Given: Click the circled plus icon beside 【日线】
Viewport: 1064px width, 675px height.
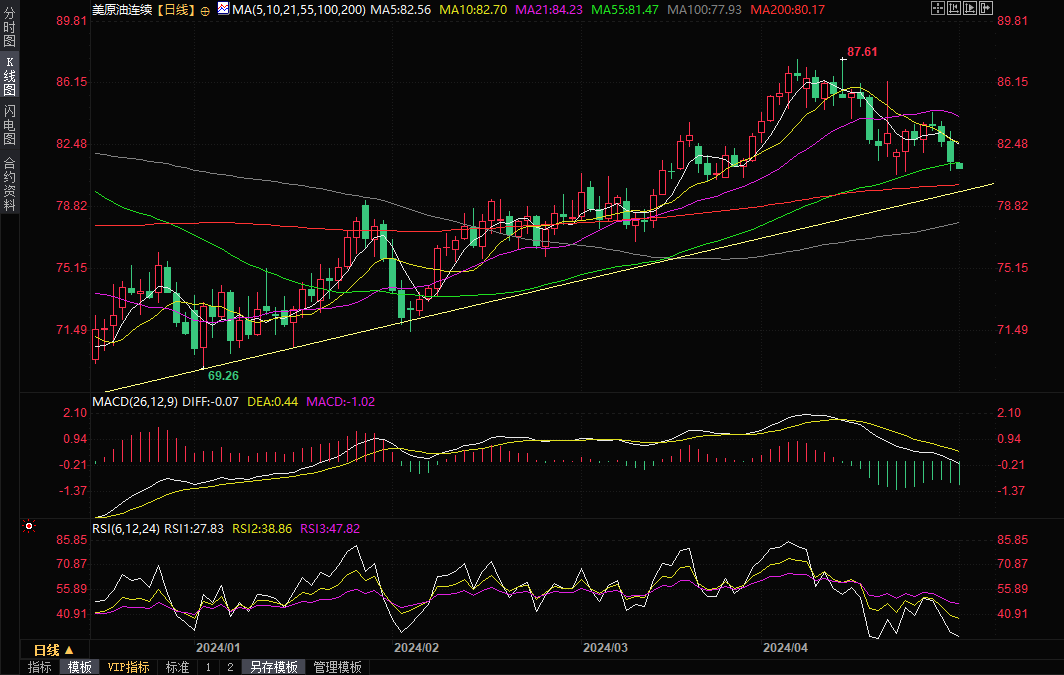Looking at the screenshot, I should (205, 9).
